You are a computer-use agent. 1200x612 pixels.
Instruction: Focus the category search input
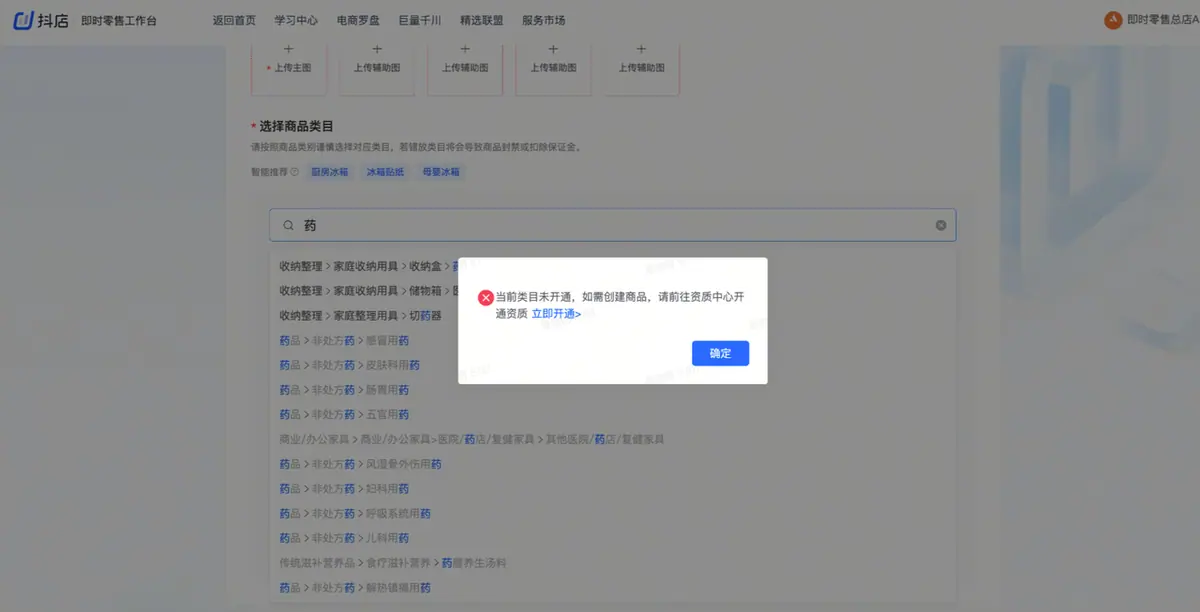point(613,225)
